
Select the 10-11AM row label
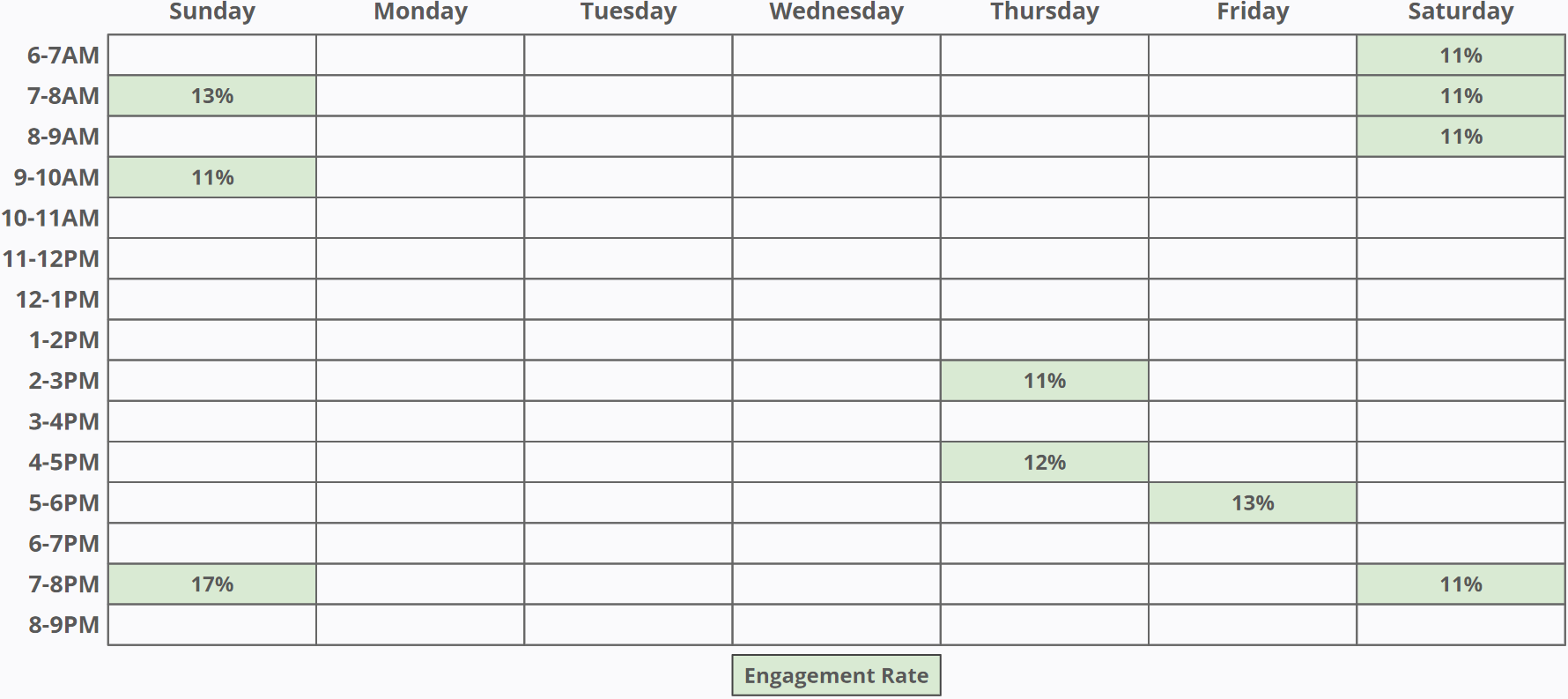(x=50, y=218)
